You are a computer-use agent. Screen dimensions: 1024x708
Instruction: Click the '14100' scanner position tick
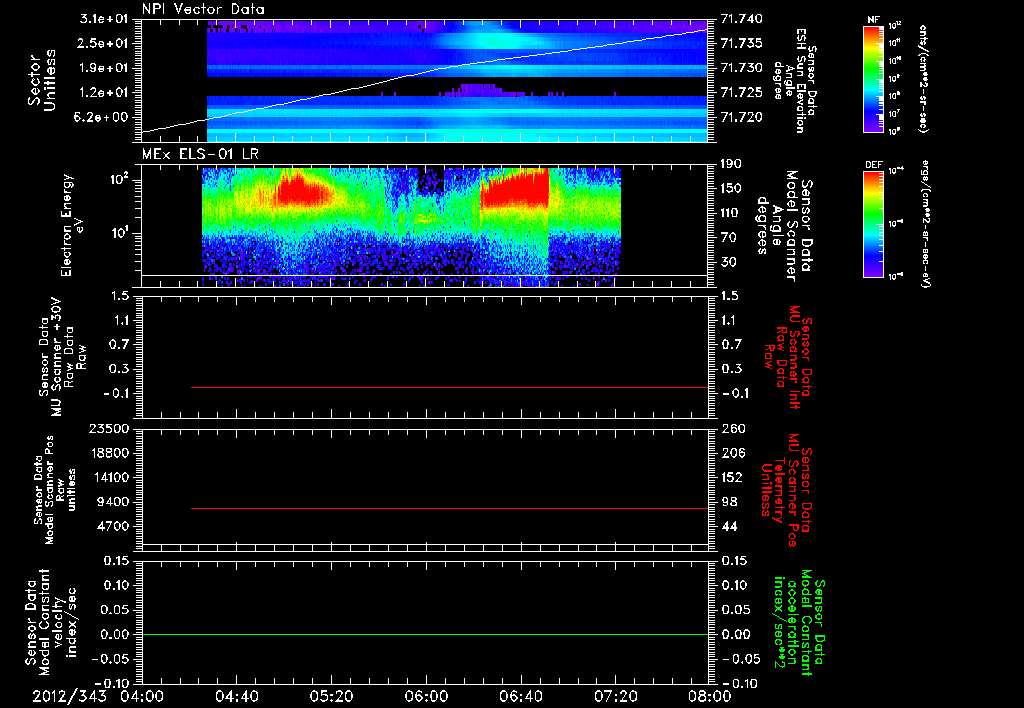(x=108, y=477)
